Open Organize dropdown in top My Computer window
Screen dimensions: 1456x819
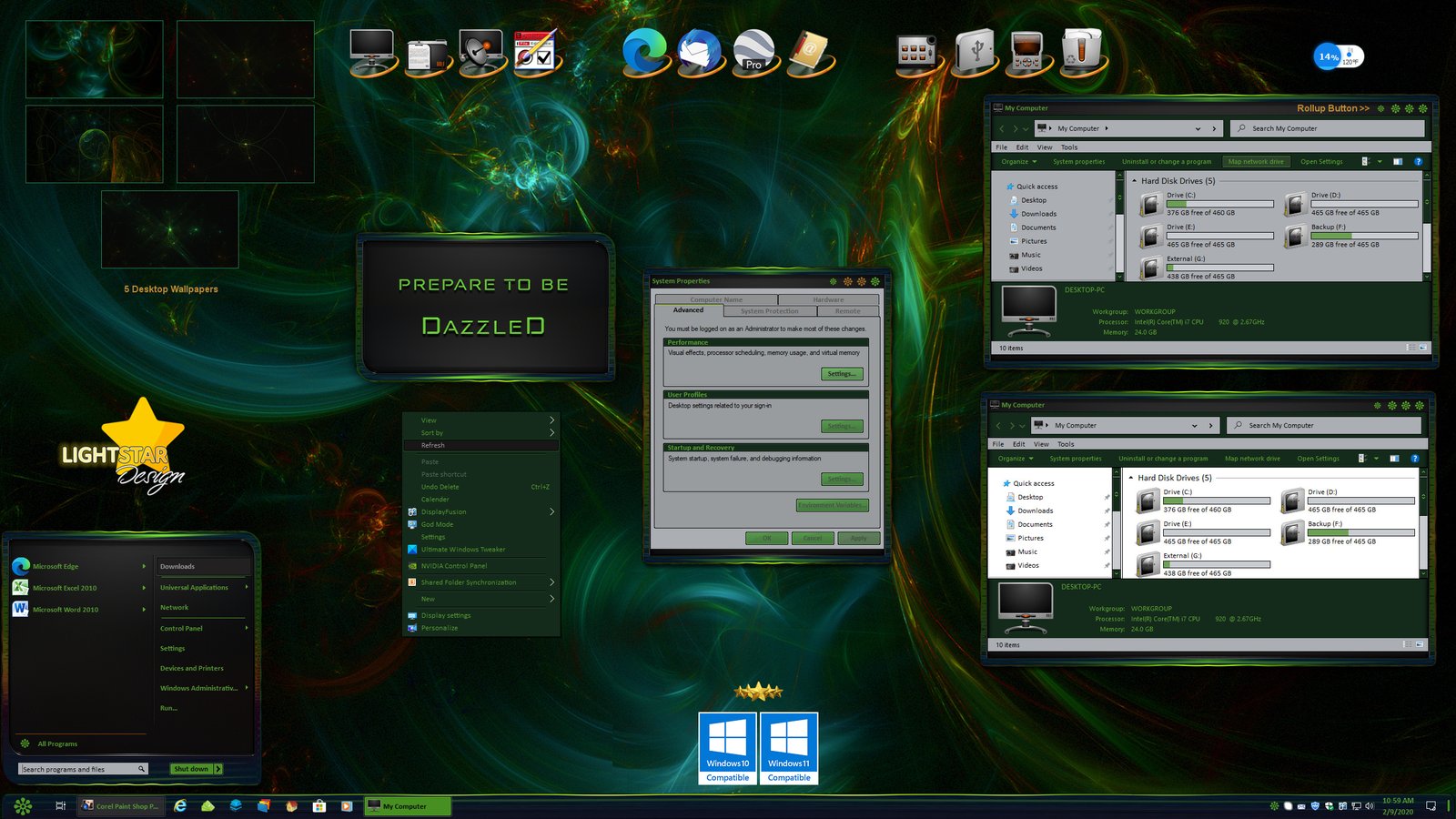1018,161
